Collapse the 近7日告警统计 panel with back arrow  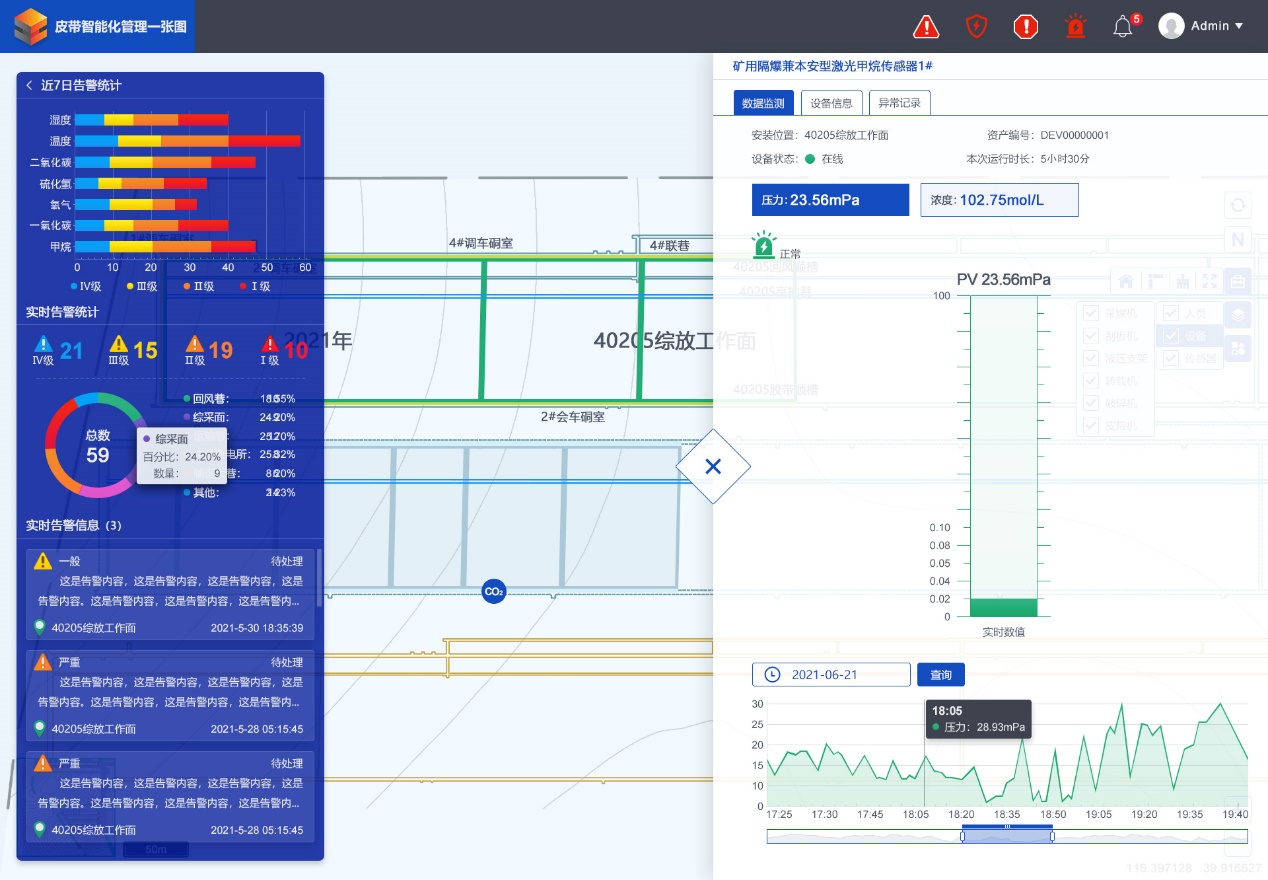pyautogui.click(x=29, y=86)
